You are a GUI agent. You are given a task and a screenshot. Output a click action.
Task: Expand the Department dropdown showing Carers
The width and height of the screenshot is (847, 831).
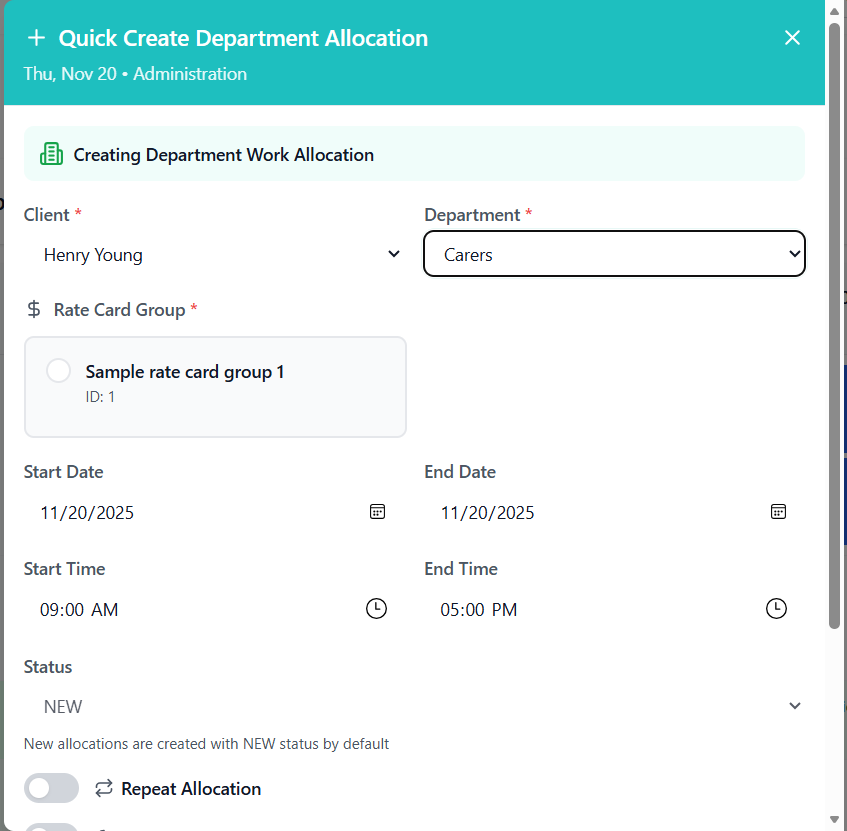[x=614, y=254]
